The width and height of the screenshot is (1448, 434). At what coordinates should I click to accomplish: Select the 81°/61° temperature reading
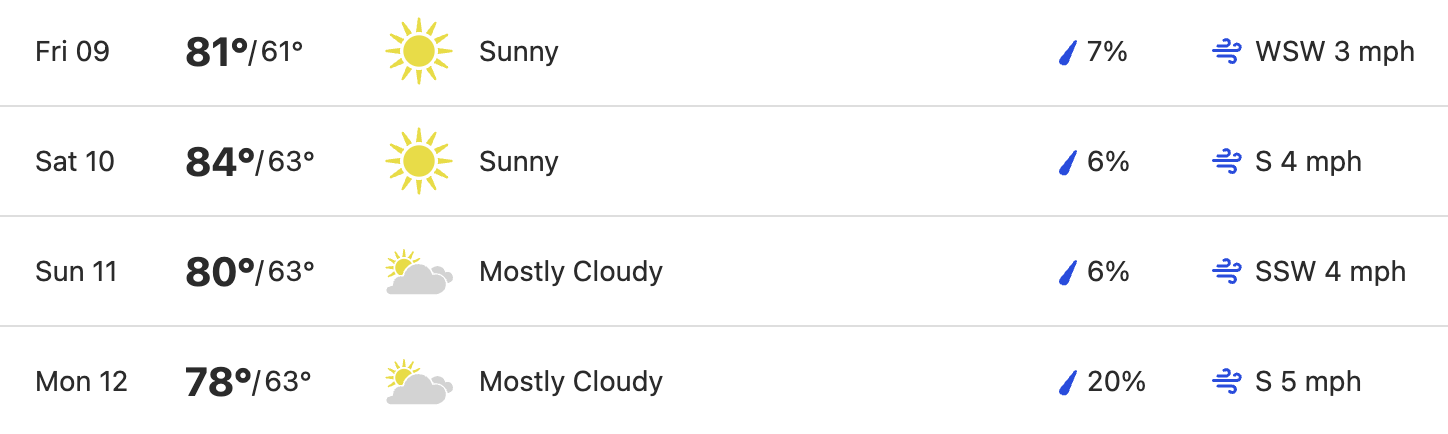(x=244, y=52)
